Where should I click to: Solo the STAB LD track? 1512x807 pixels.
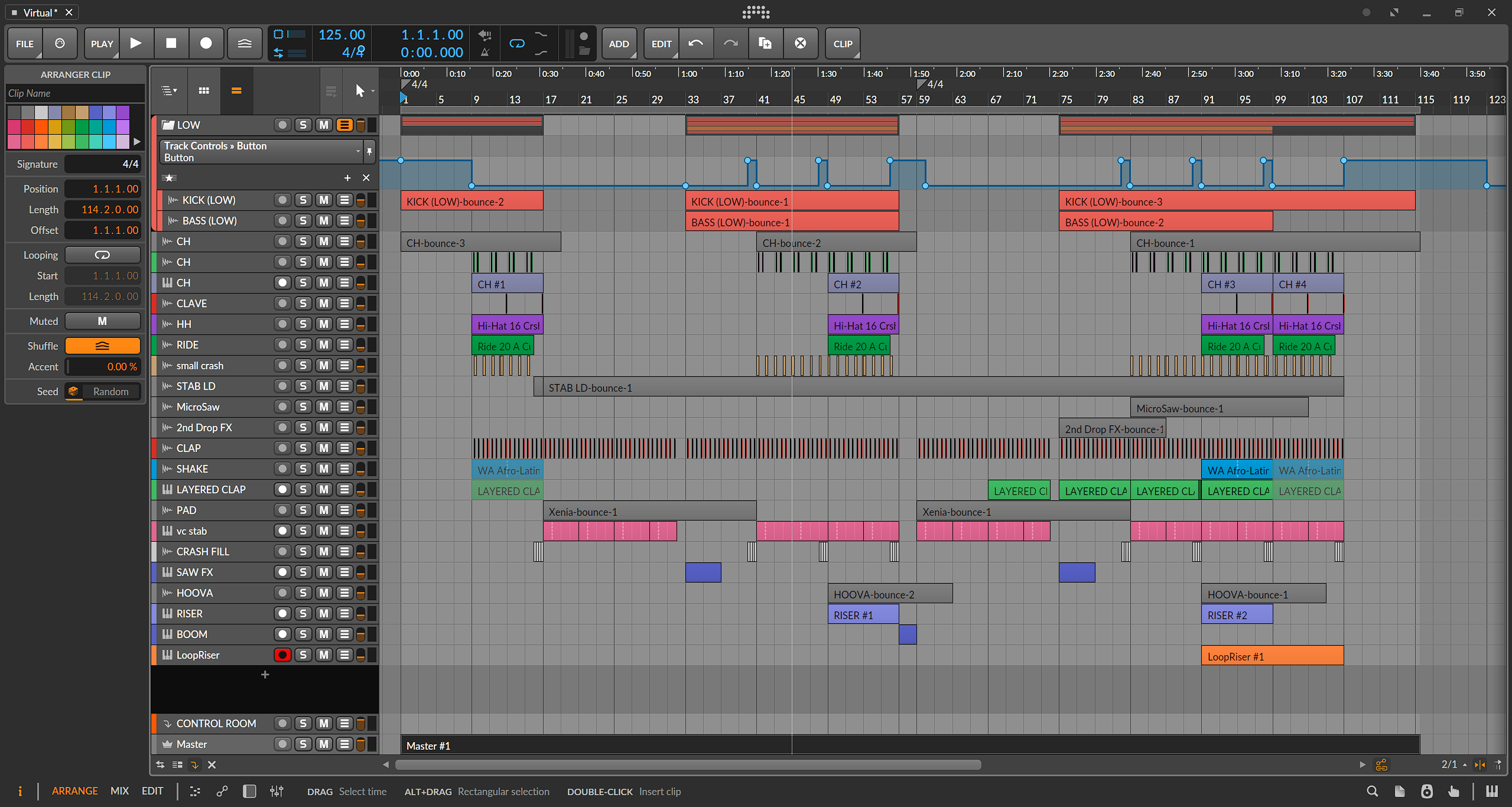click(303, 386)
